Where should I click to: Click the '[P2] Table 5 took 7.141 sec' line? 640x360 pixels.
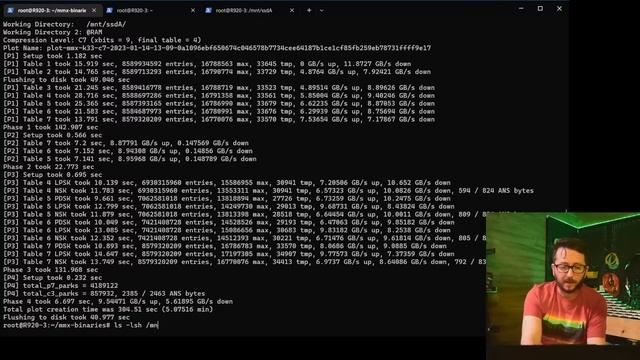[x=130, y=159]
